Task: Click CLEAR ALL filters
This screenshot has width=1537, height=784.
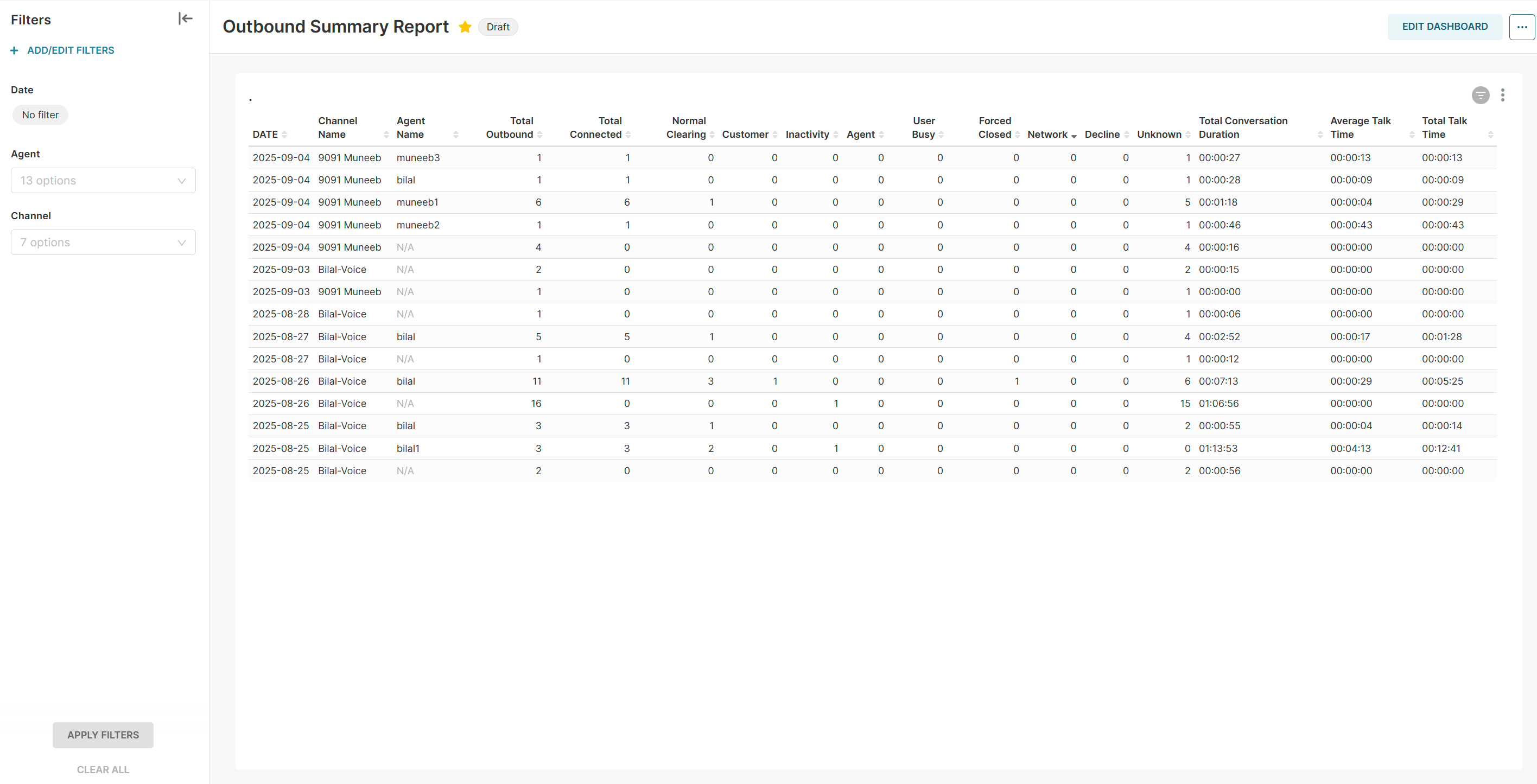Action: (103, 769)
